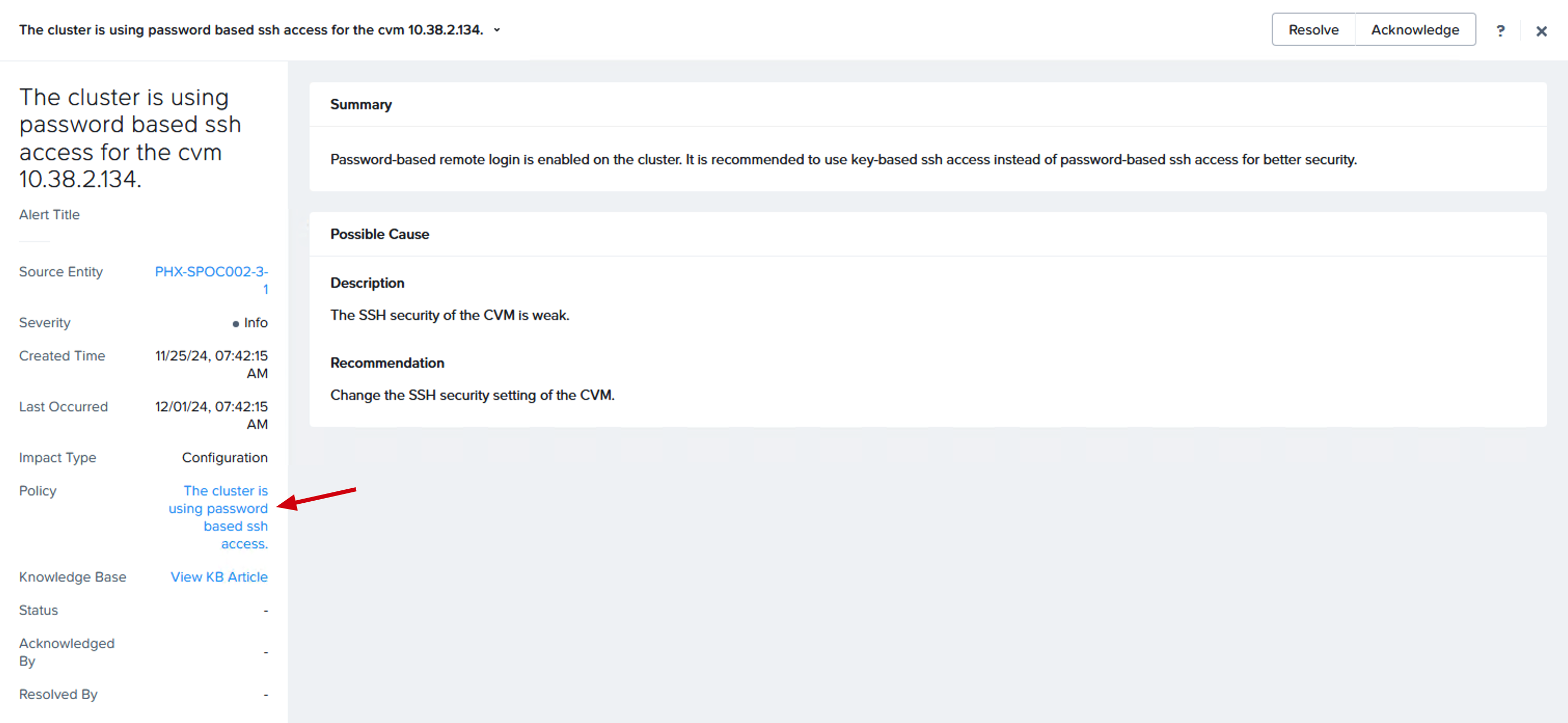1568x723 pixels.
Task: Click the large alert title heading
Action: pos(130,138)
